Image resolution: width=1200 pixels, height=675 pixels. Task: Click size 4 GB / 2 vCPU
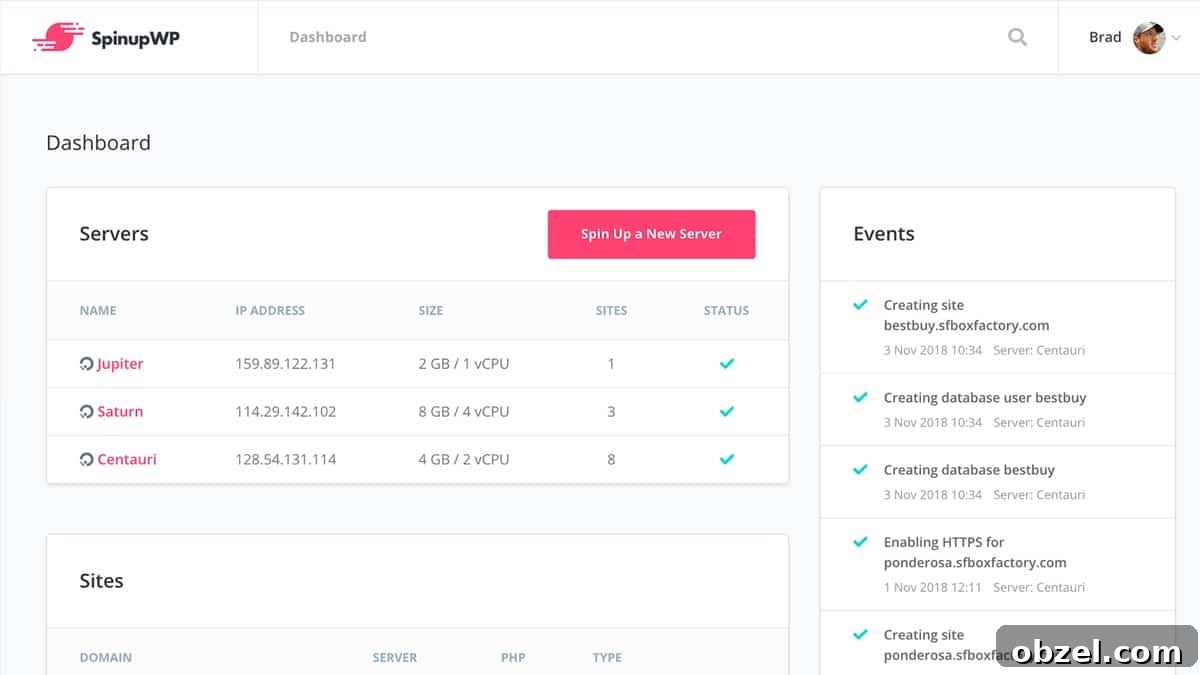464,460
